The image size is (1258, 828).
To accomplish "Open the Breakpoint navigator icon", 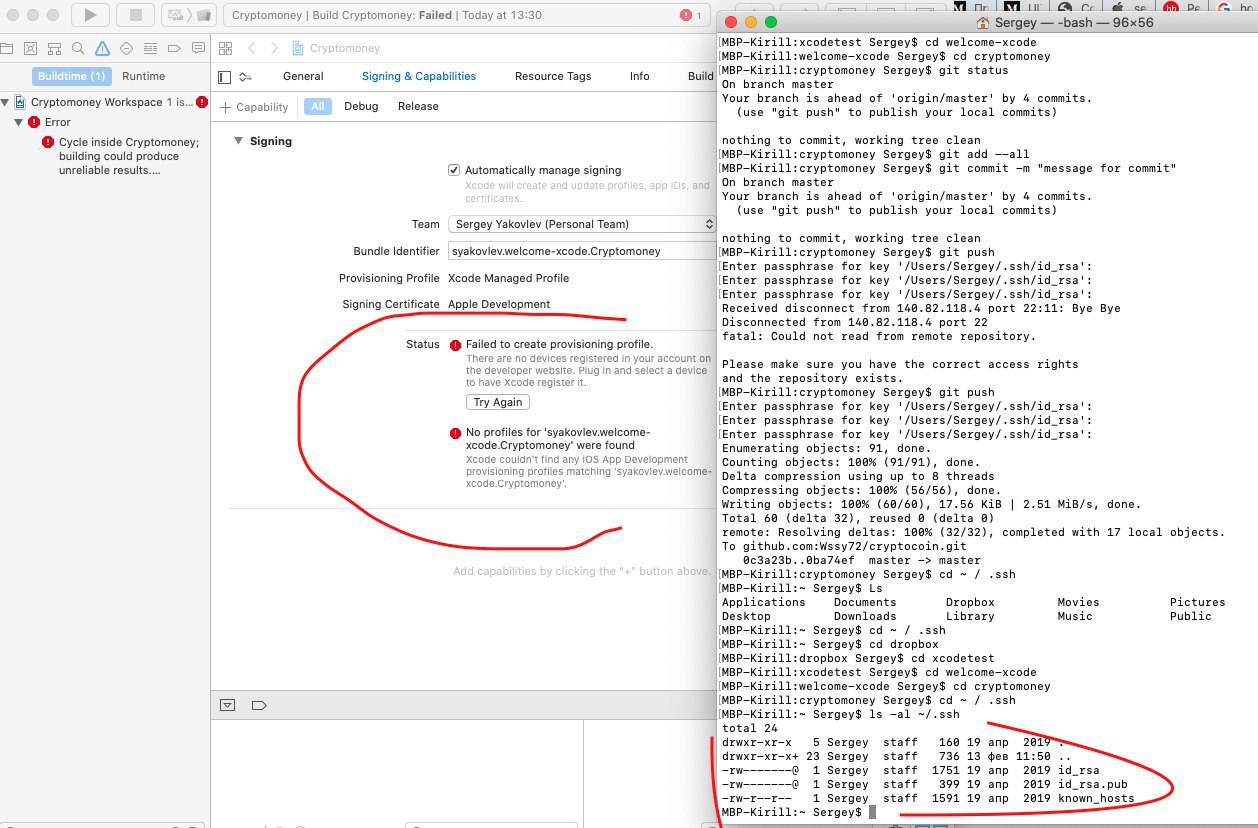I will pyautogui.click(x=174, y=48).
